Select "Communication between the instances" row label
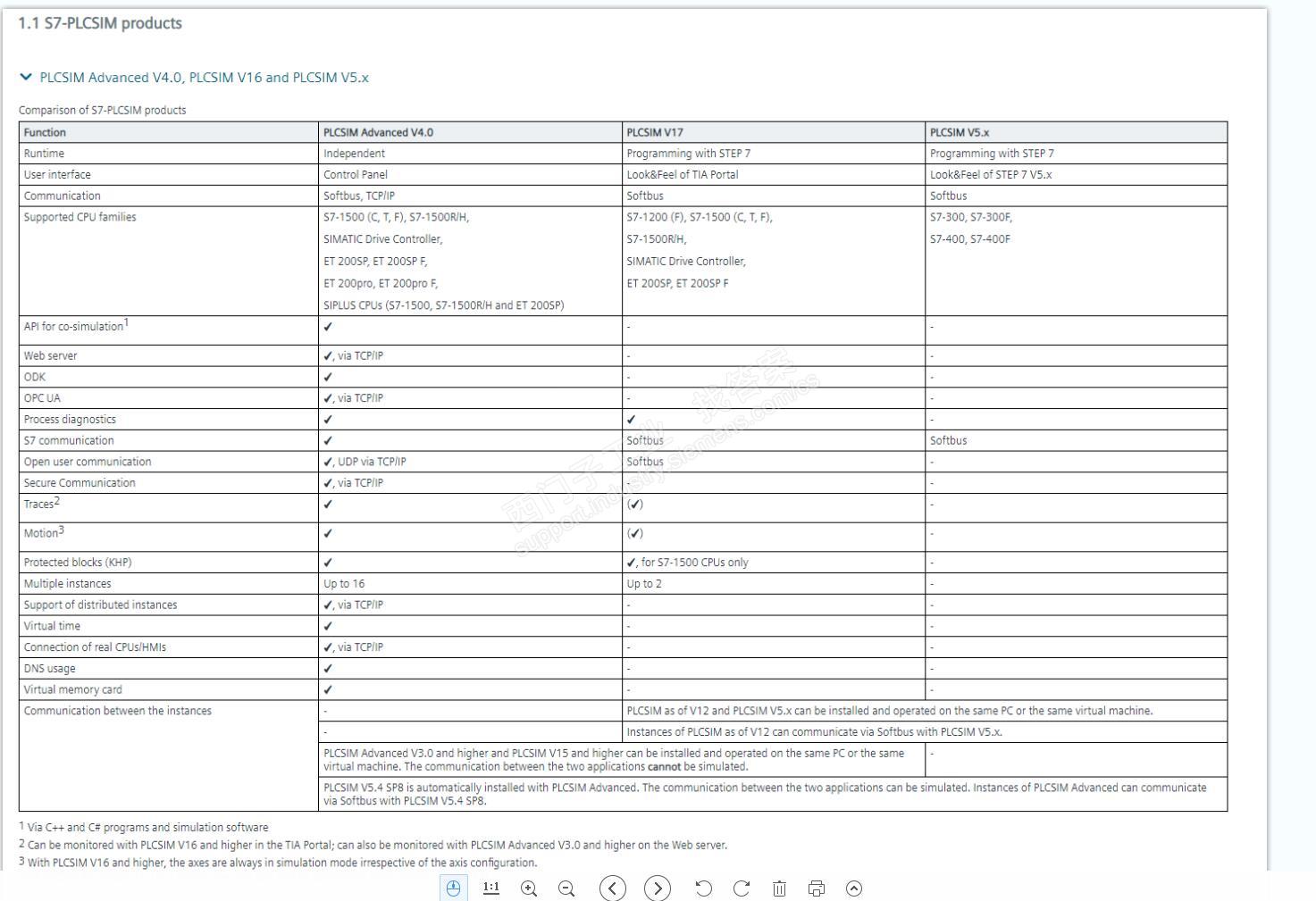The width and height of the screenshot is (1316, 901). [x=118, y=711]
